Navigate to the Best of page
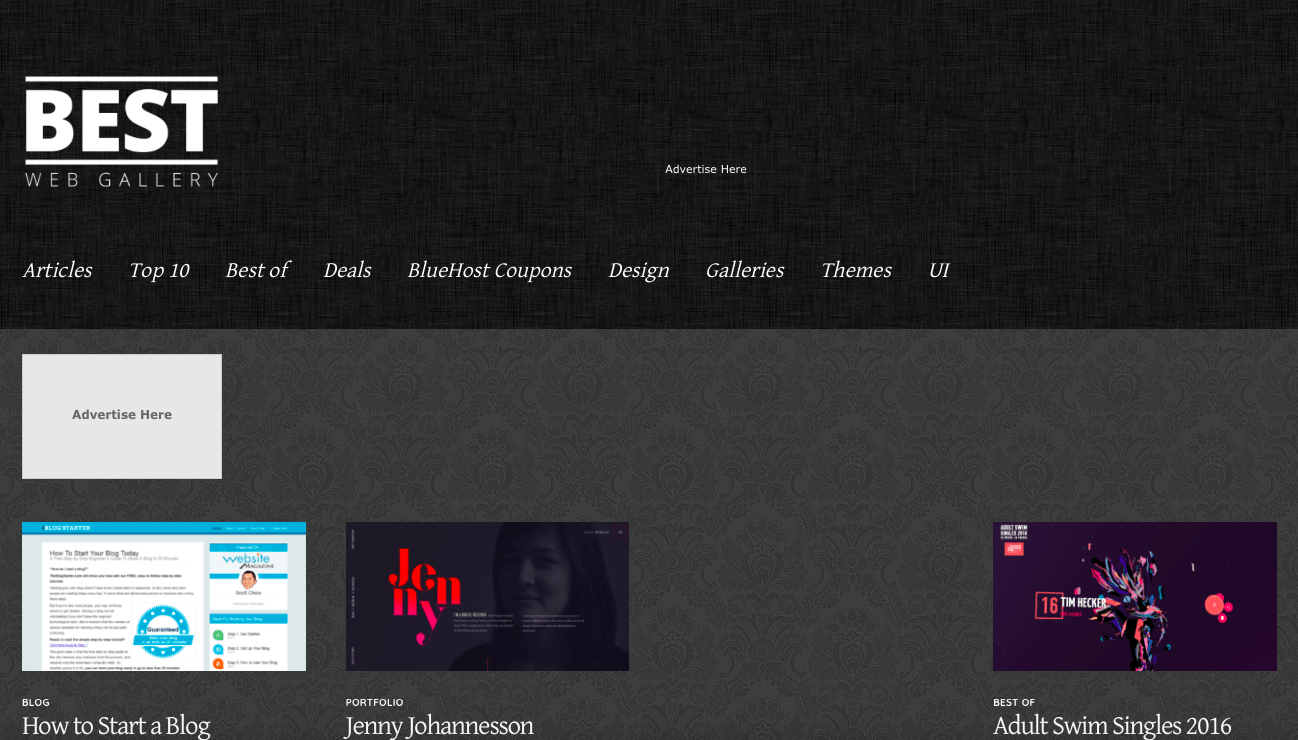 tap(257, 270)
